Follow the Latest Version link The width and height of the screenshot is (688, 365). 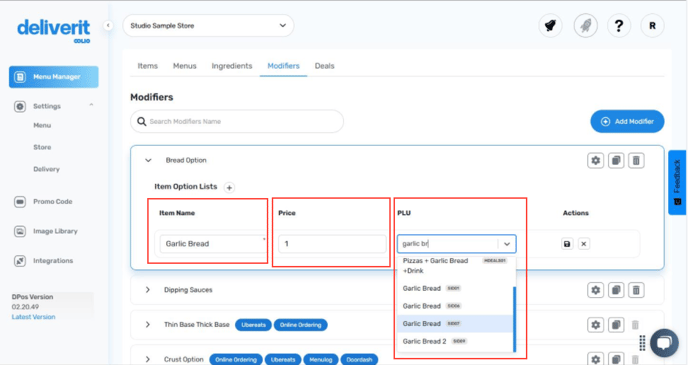pos(33,317)
